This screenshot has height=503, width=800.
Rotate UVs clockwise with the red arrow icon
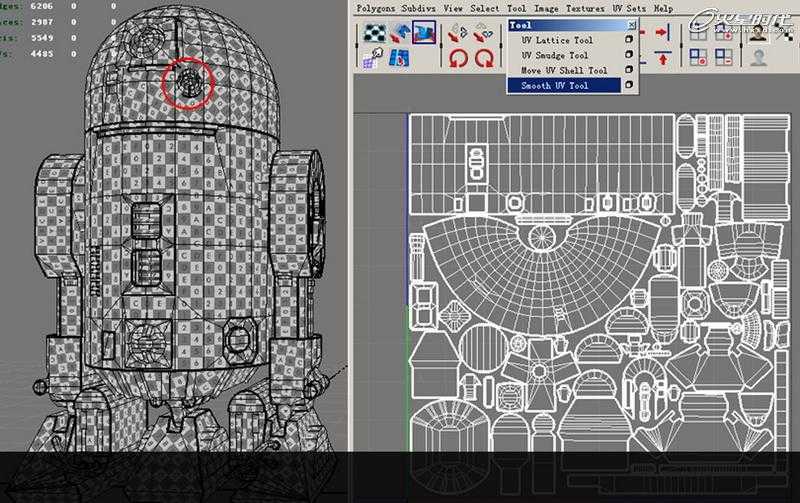484,58
